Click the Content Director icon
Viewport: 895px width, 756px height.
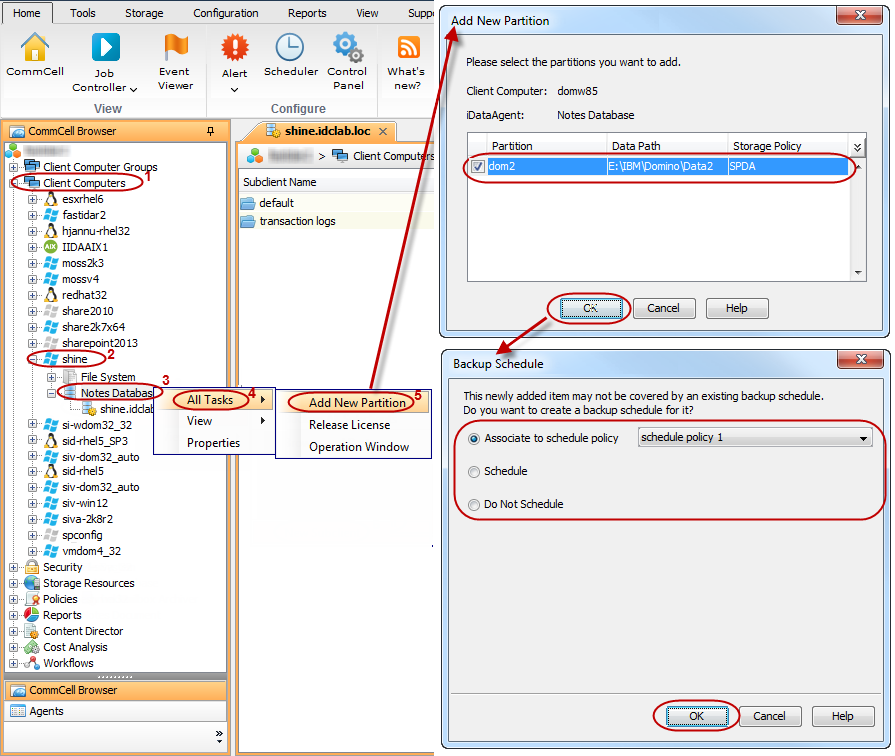click(33, 631)
